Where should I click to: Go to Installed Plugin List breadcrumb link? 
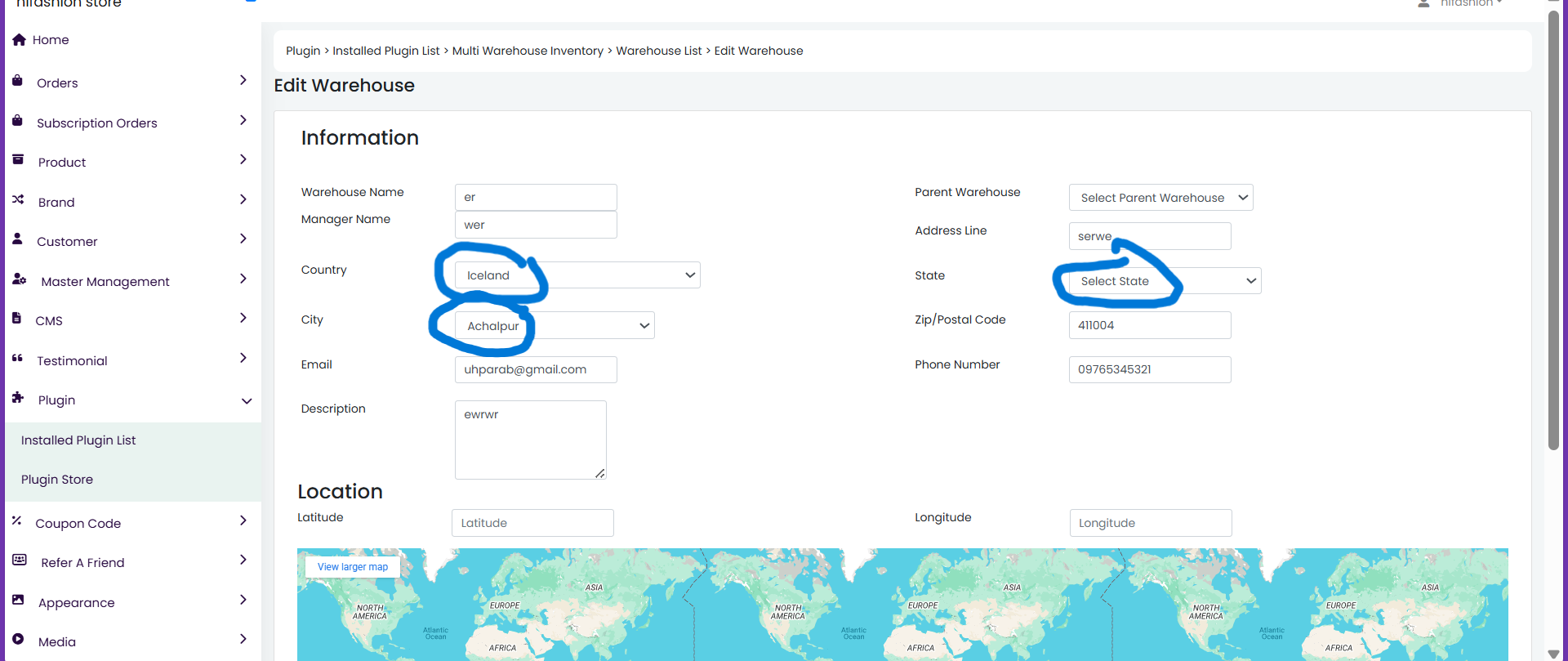(x=386, y=51)
